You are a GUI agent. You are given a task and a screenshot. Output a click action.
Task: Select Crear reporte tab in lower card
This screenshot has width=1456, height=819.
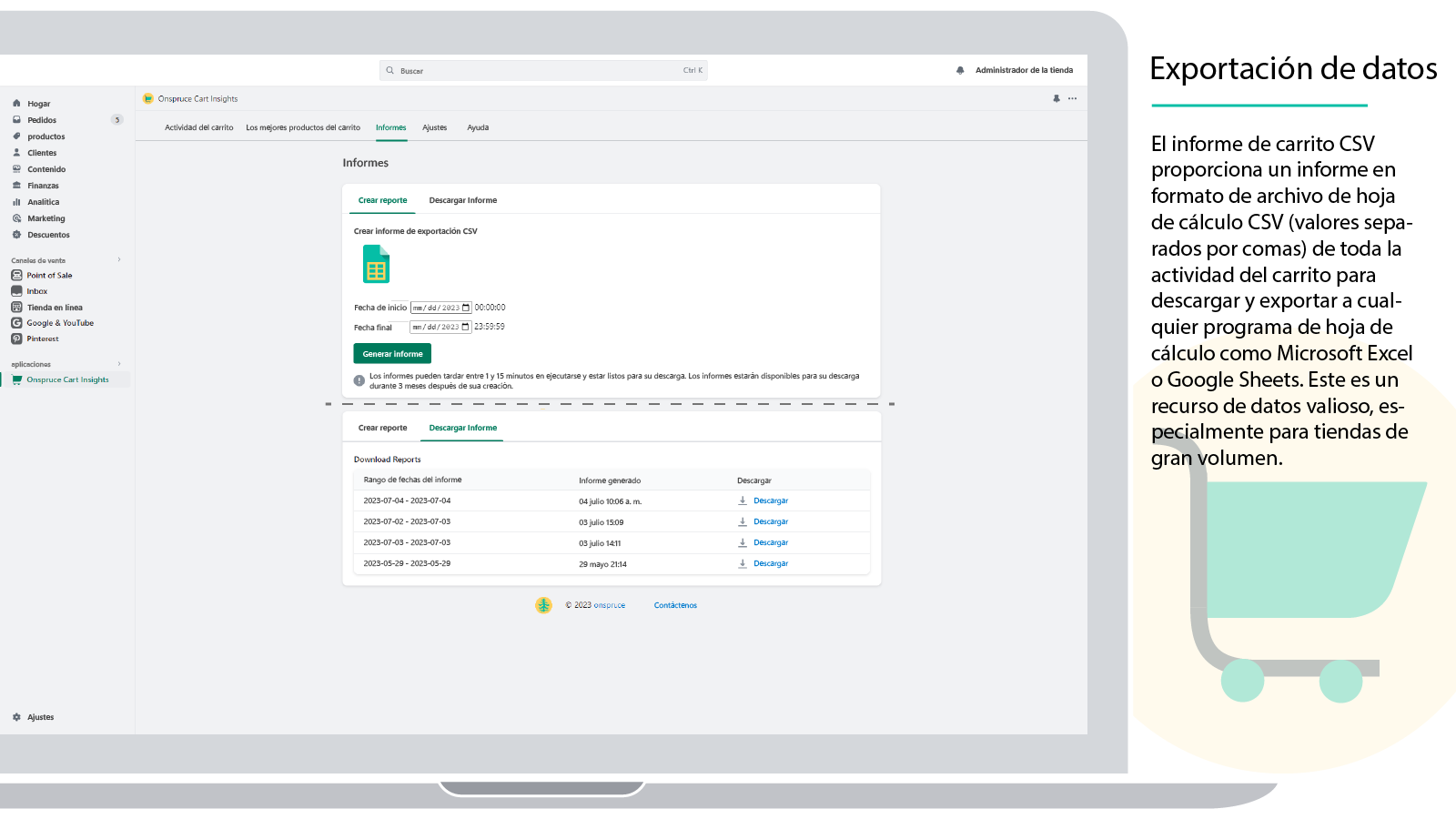[x=383, y=428]
